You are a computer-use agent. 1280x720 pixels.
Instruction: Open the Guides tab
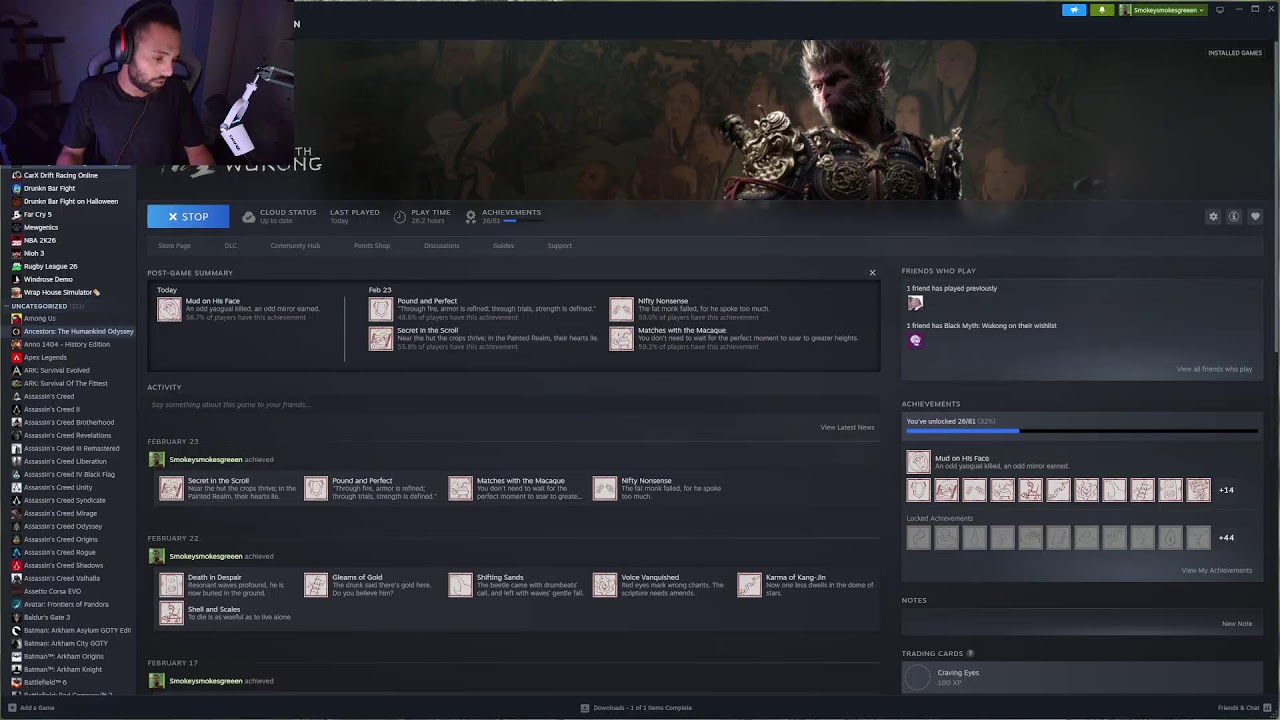[503, 246]
